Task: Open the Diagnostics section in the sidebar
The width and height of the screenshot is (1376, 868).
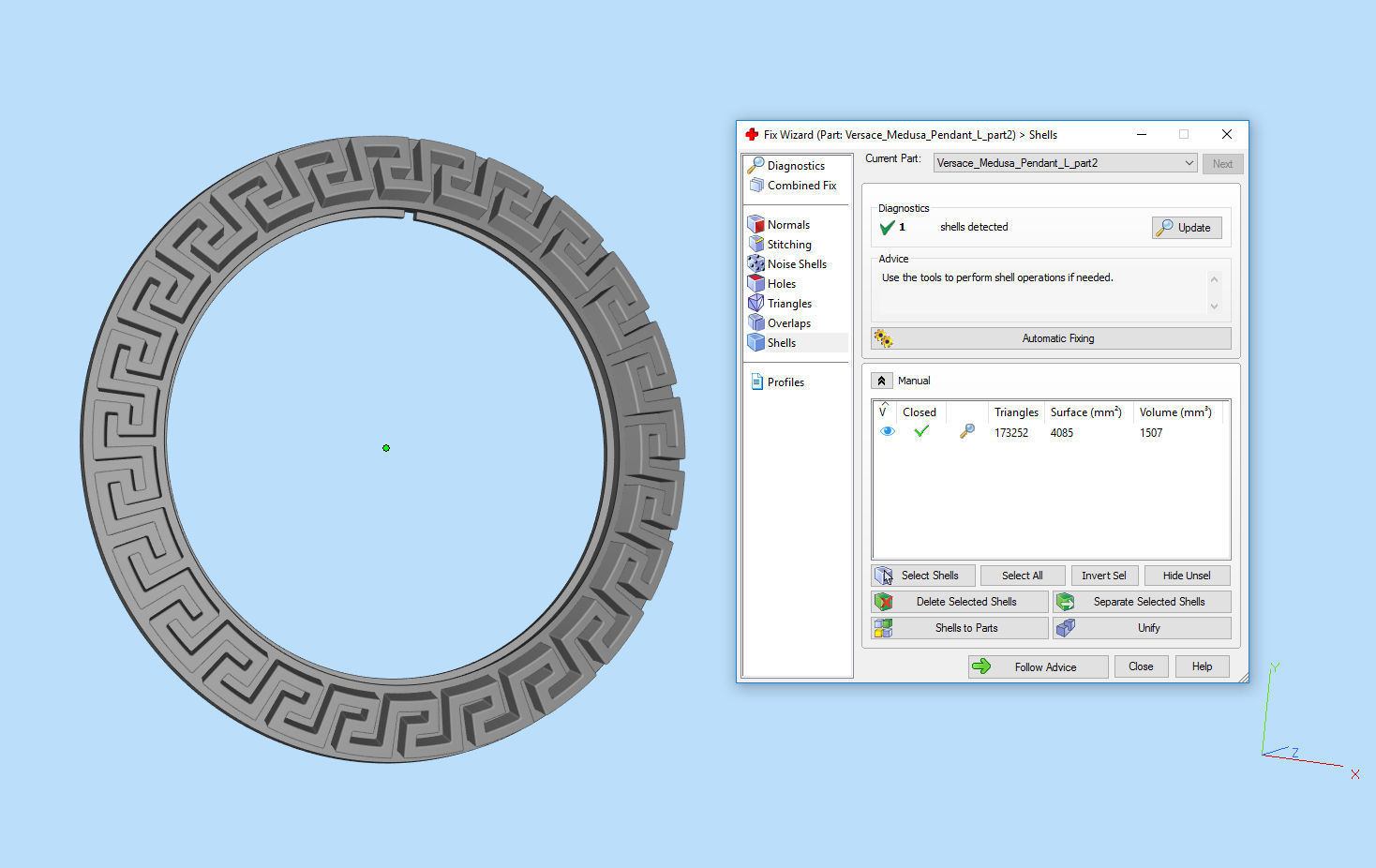Action: point(796,165)
